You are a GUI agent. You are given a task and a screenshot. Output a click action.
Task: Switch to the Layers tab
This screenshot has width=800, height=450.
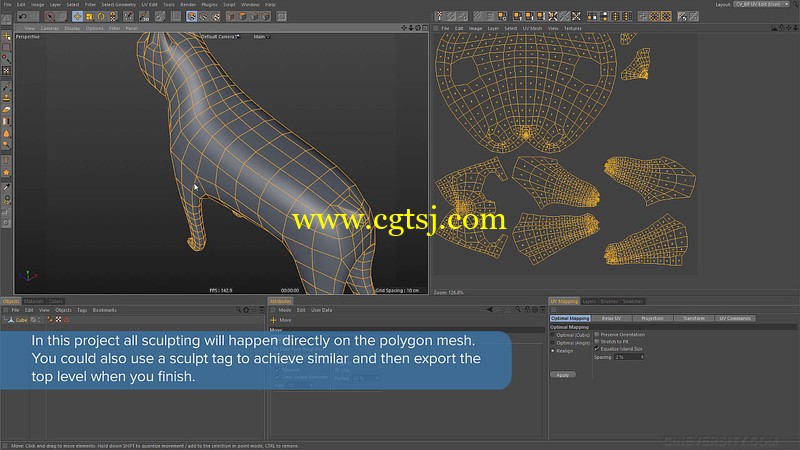point(589,301)
